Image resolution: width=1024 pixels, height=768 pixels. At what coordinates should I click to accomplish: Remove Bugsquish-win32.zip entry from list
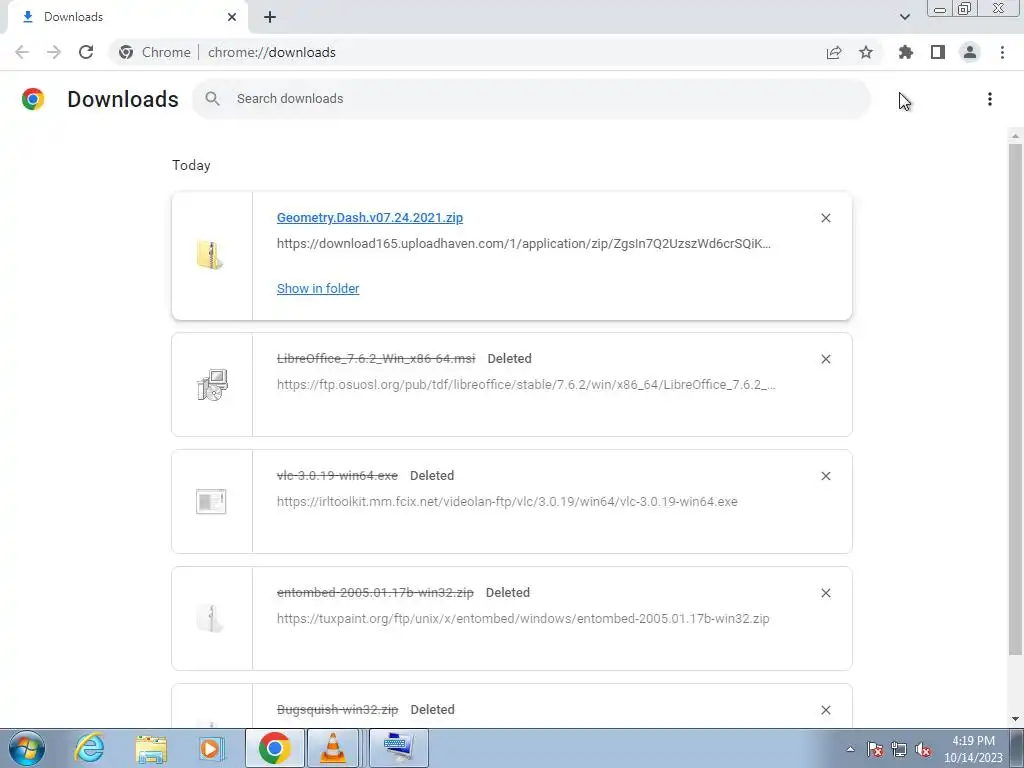pyautogui.click(x=825, y=710)
